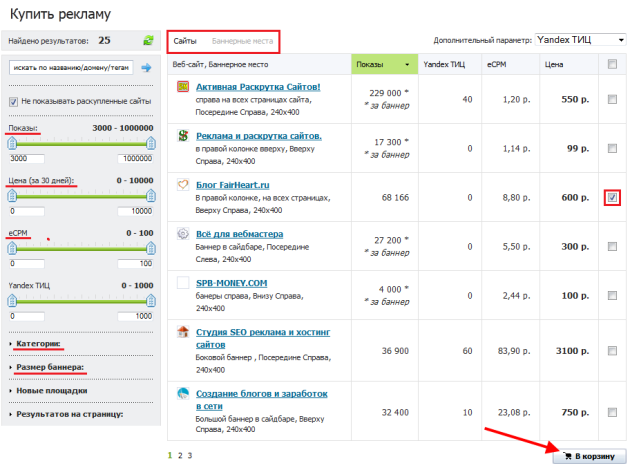
Task: Check the select-all checkbox in table header
Action: click(x=612, y=64)
